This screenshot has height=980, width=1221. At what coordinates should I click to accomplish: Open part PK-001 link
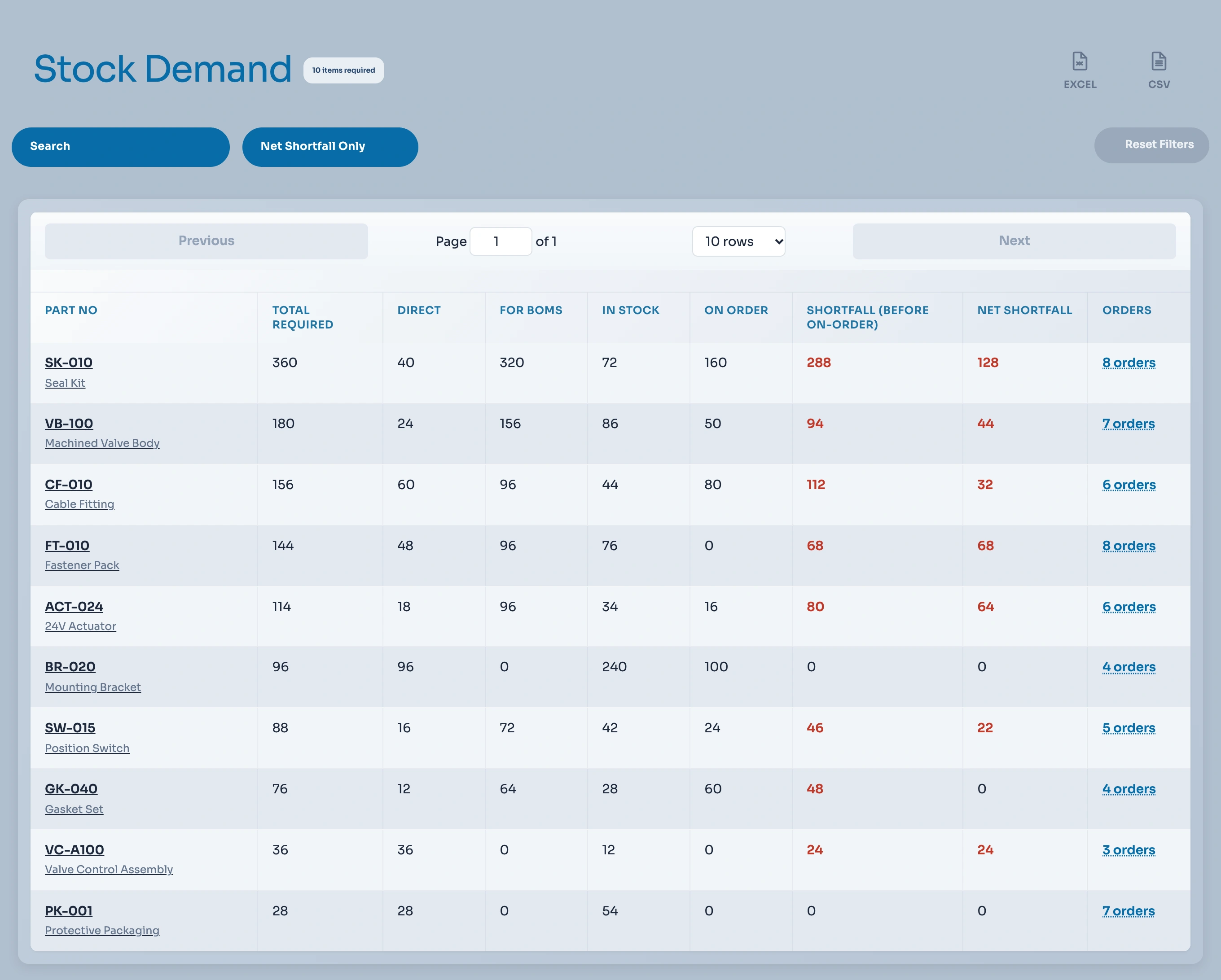click(x=69, y=911)
